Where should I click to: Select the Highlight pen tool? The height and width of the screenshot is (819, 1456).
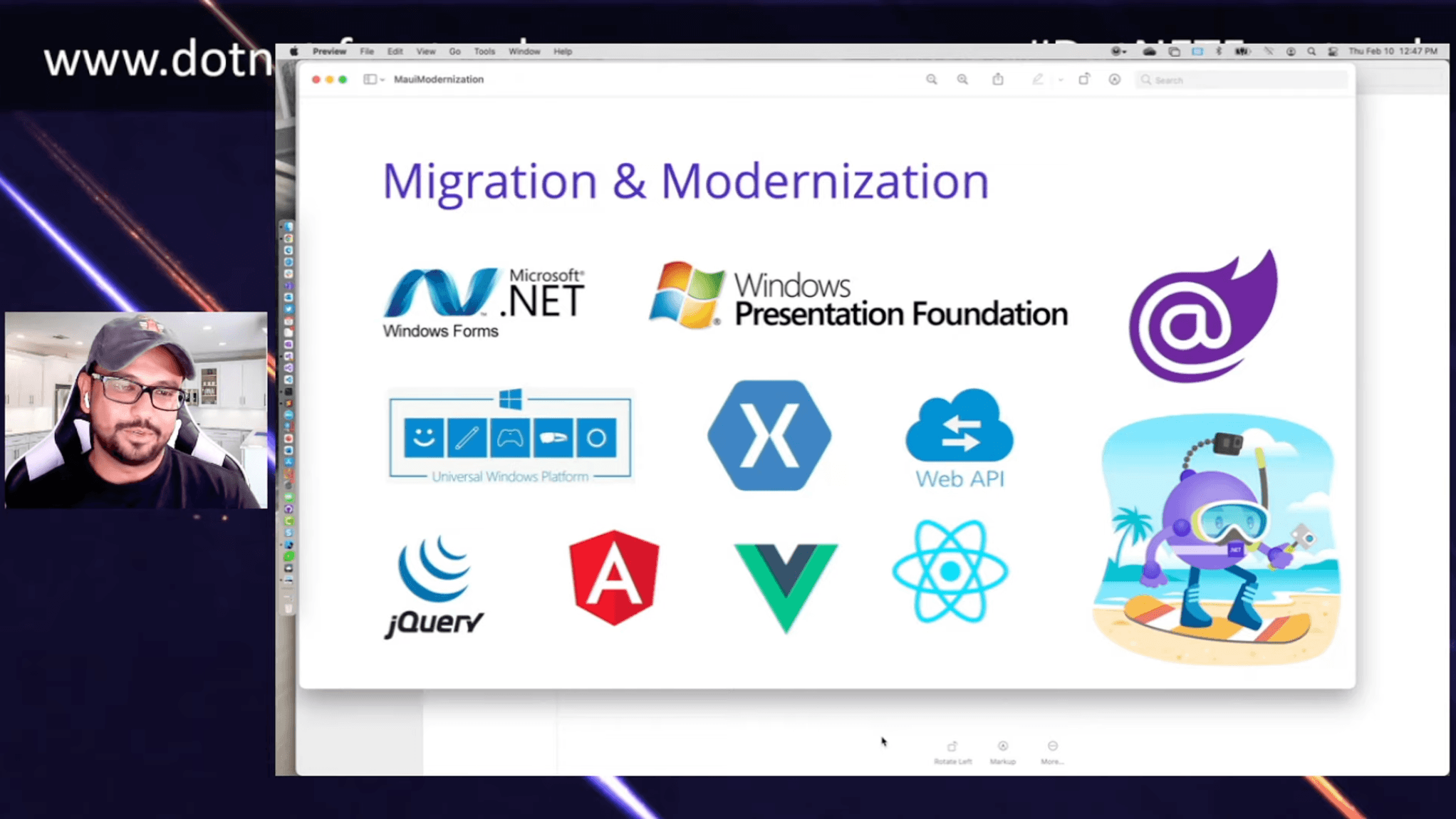[x=1038, y=80]
